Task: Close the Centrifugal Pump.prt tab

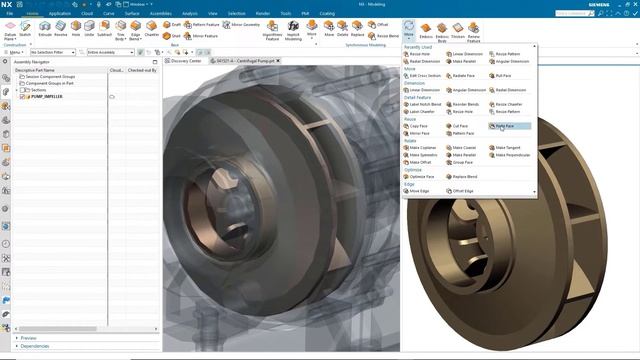Action: click(278, 61)
